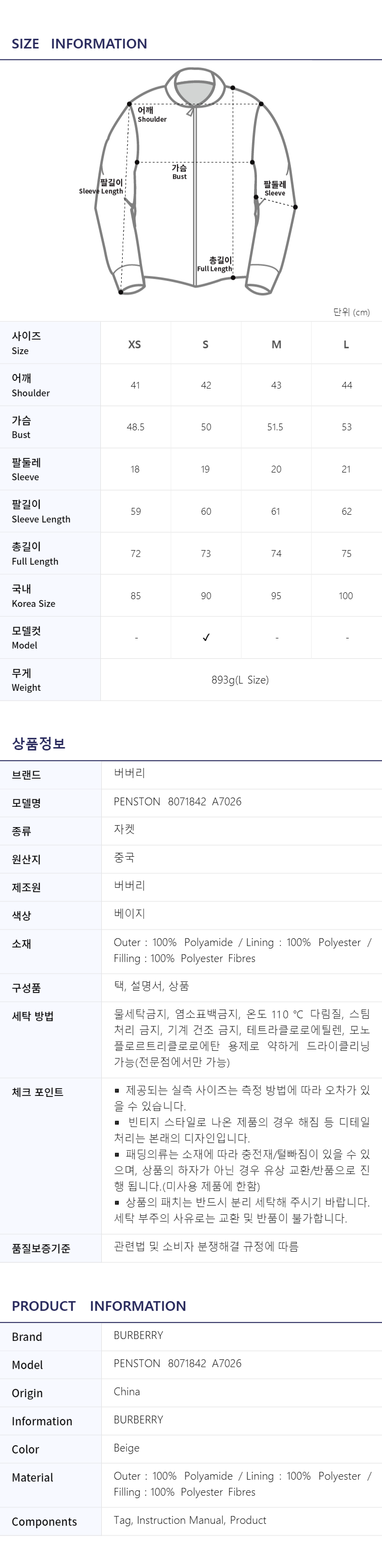Screen dimensions: 382x1568
Task: Click the BURBERRY brand value
Action: tap(139, 1335)
